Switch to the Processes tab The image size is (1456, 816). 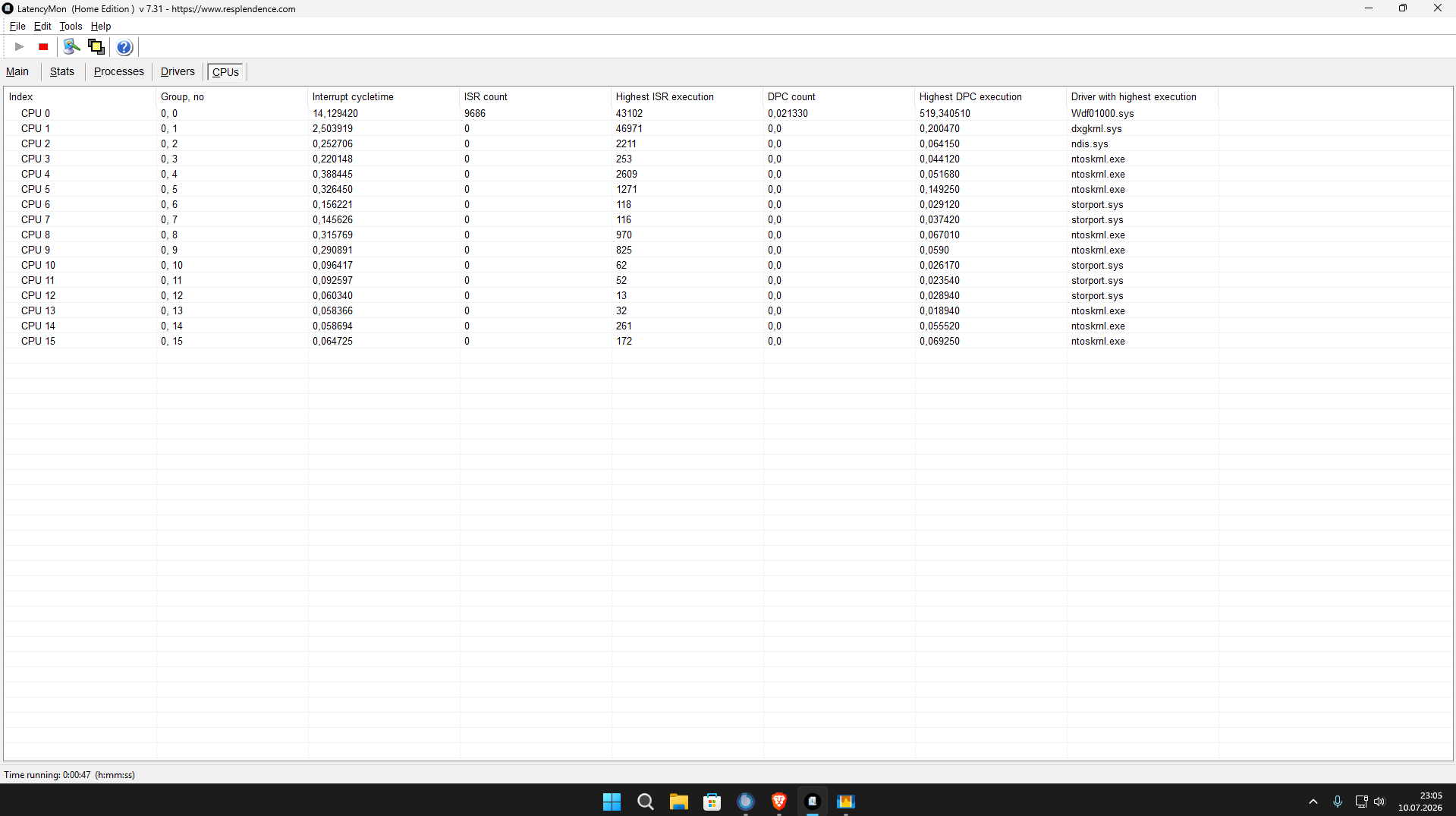(119, 71)
